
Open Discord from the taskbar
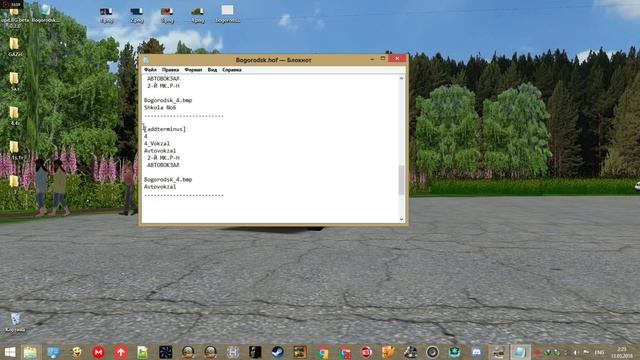point(476,352)
